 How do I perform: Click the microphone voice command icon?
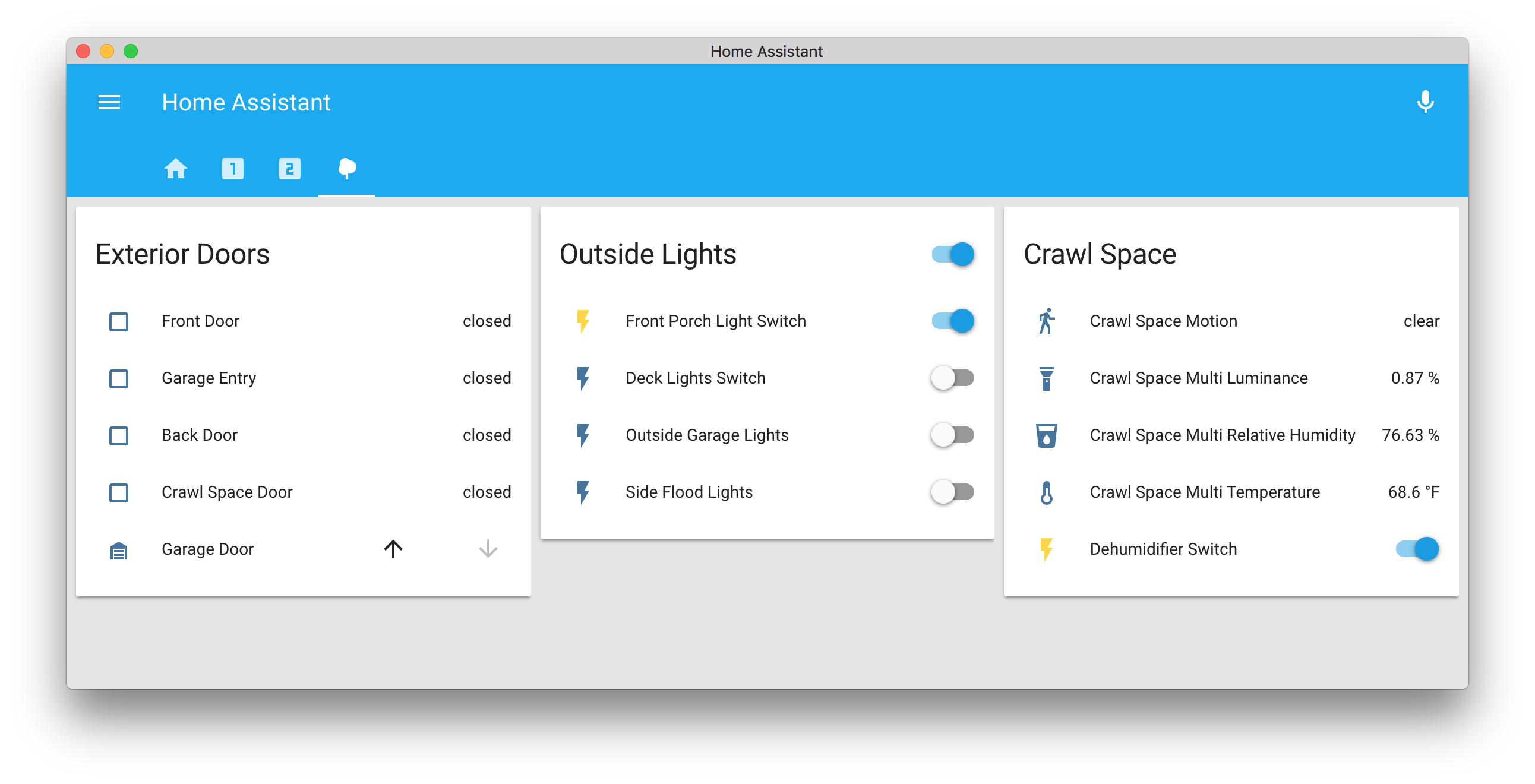coord(1425,102)
